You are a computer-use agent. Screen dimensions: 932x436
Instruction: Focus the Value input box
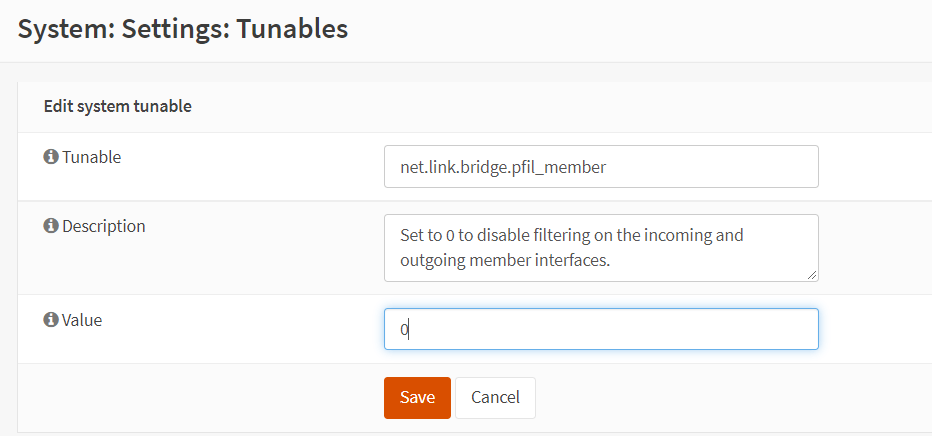(601, 329)
